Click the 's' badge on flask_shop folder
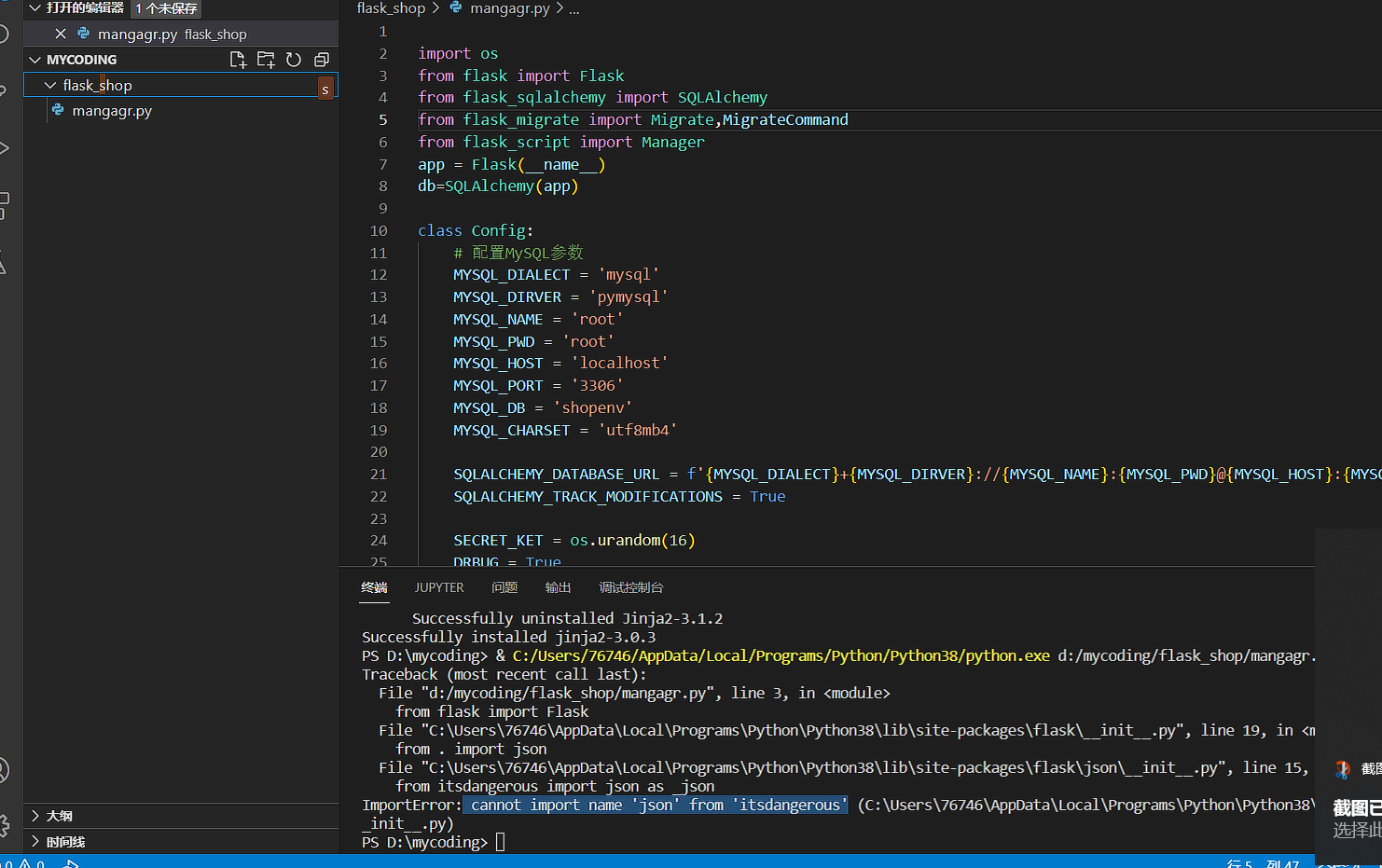Image resolution: width=1382 pixels, height=868 pixels. [325, 90]
